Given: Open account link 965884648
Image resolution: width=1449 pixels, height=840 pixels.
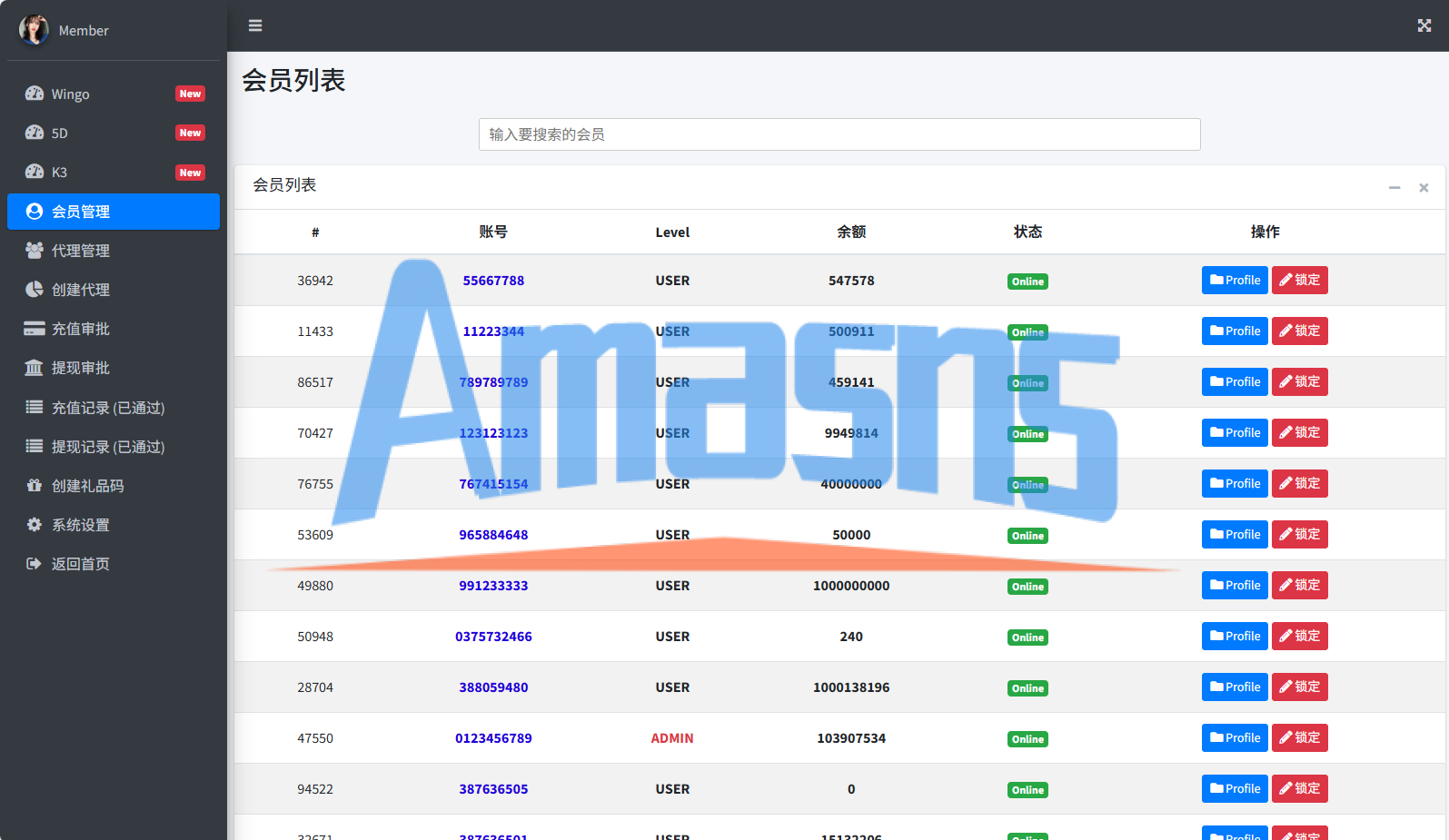Looking at the screenshot, I should point(493,535).
